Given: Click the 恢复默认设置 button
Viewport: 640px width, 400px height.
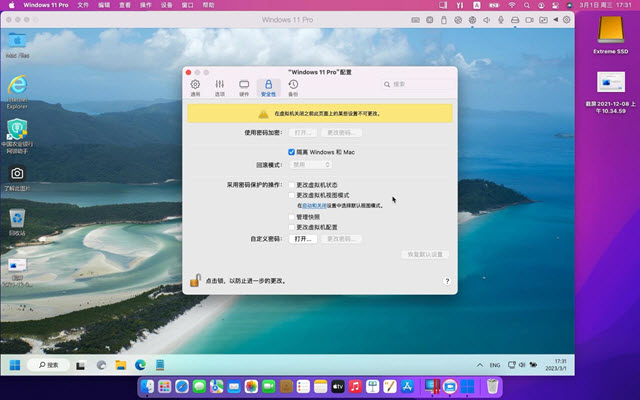Looking at the screenshot, I should 425,254.
